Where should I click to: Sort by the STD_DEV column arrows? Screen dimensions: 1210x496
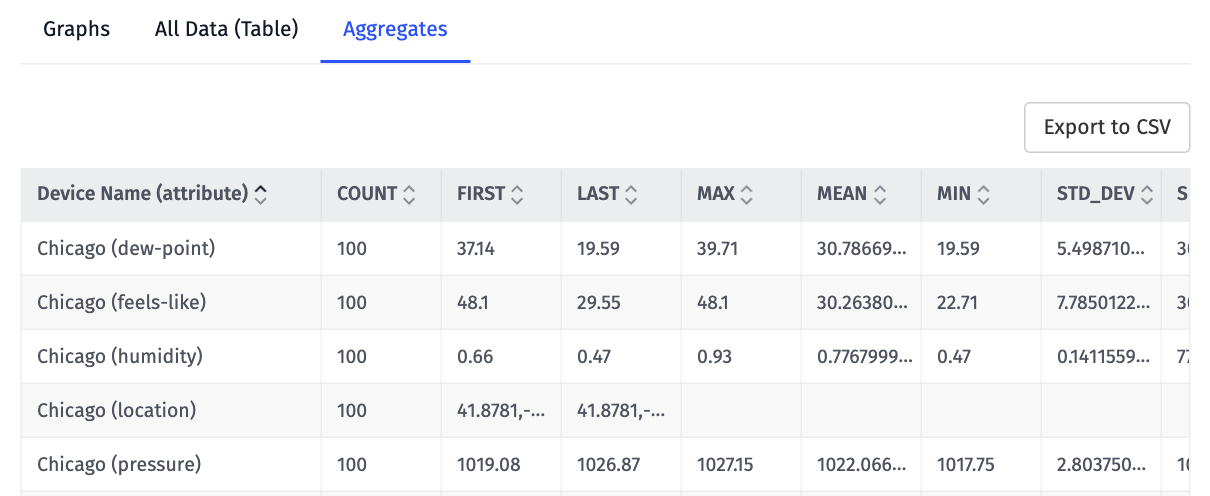[1147, 195]
